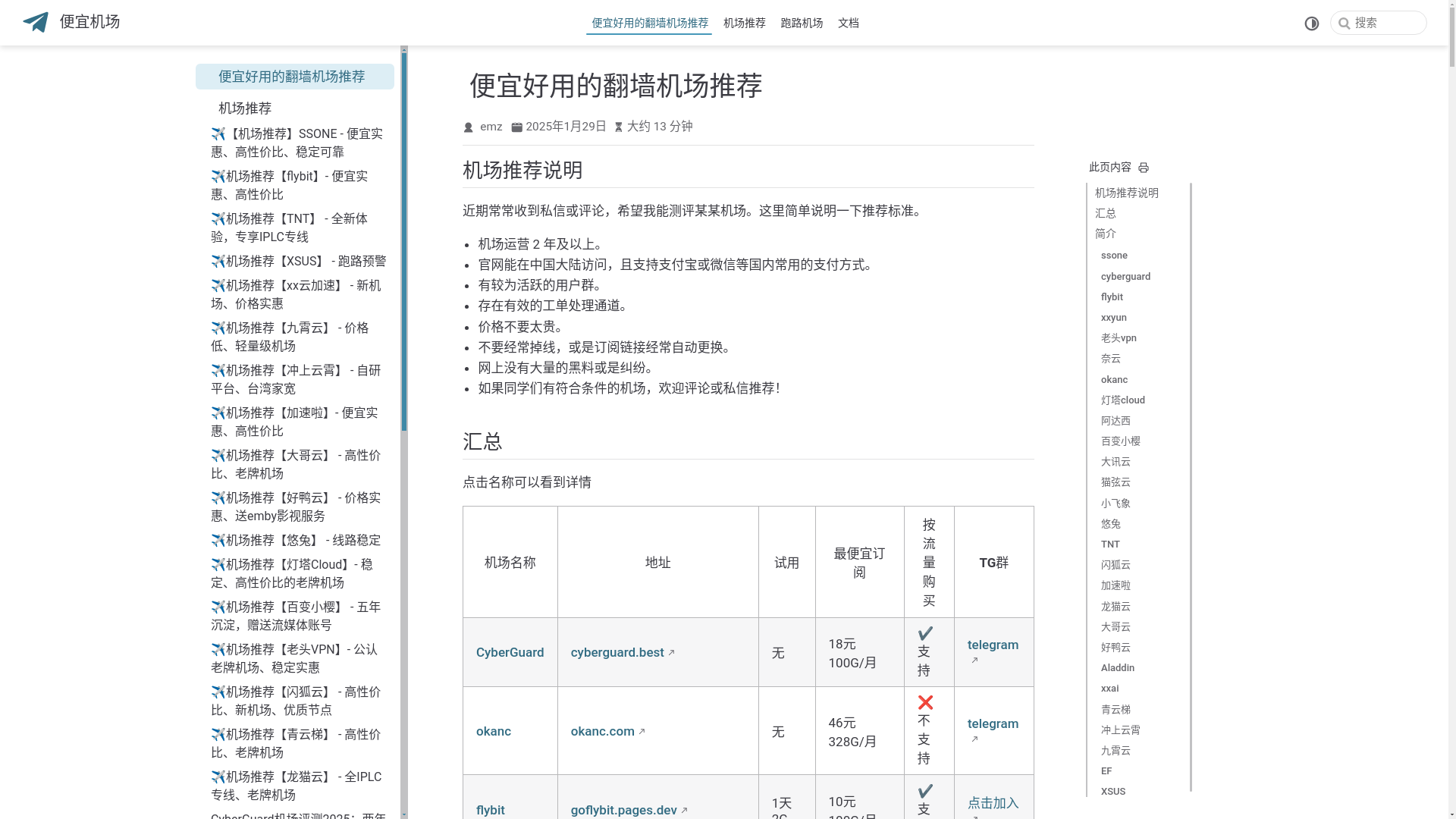Jump to cyberguard in page contents
This screenshot has width=1456, height=819.
point(1125,277)
